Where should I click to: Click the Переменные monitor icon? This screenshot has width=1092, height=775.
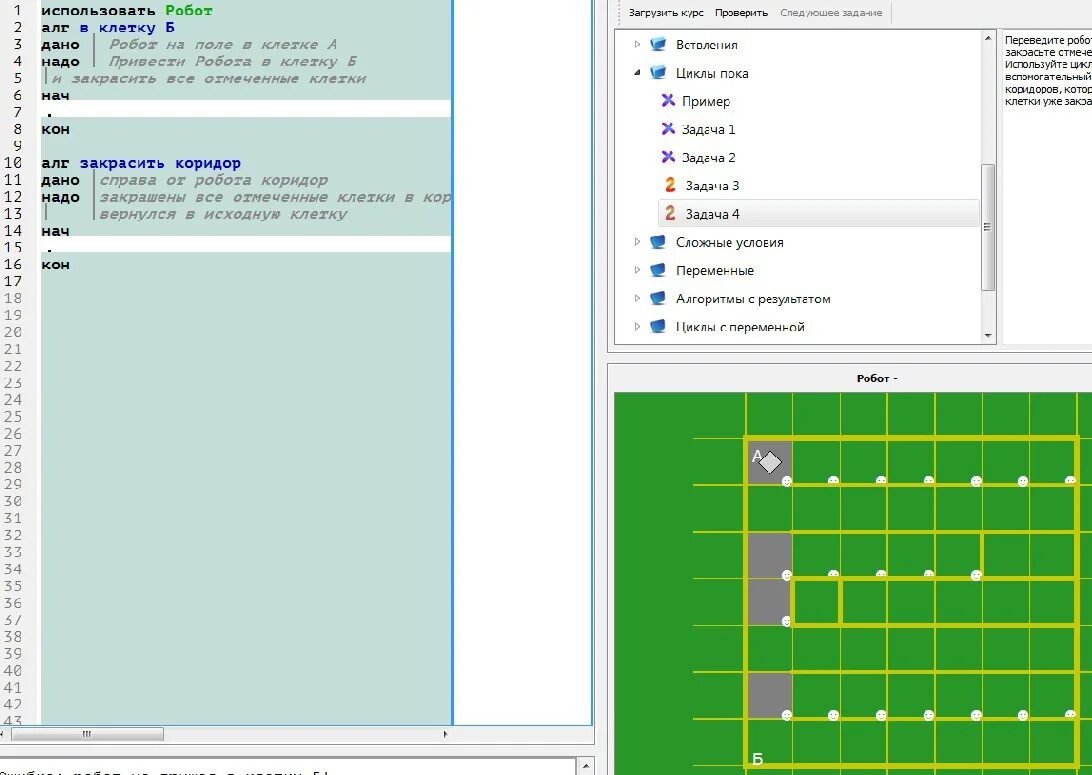(x=657, y=270)
